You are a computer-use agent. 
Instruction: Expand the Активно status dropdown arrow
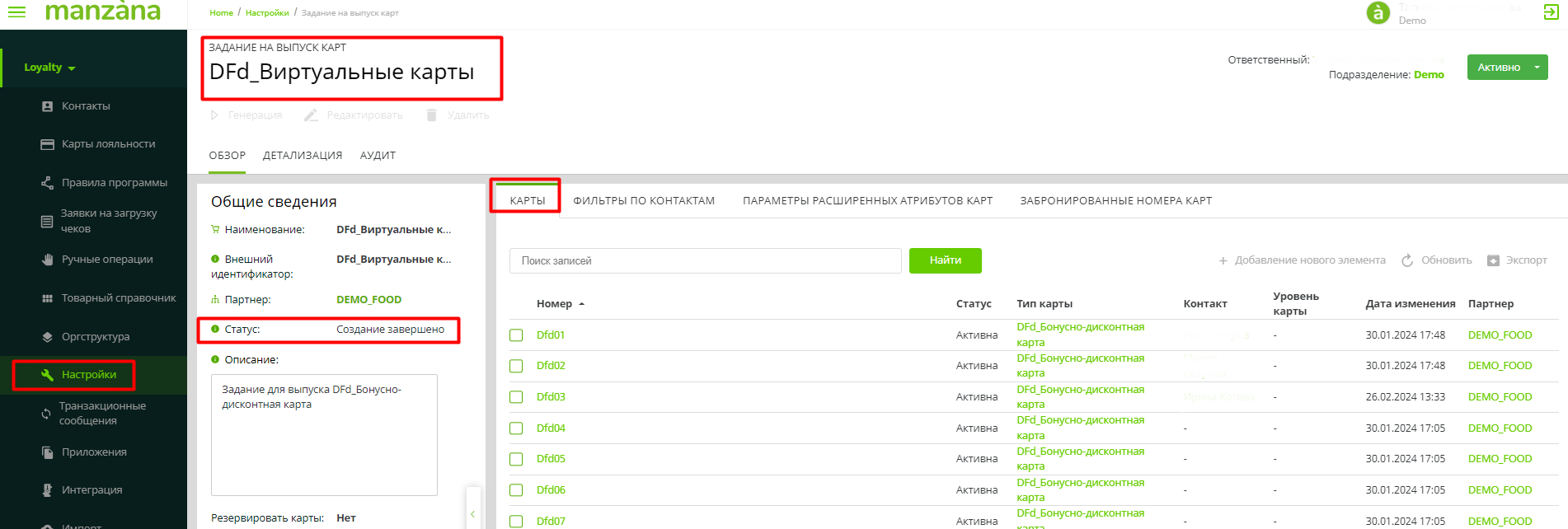coord(1537,68)
